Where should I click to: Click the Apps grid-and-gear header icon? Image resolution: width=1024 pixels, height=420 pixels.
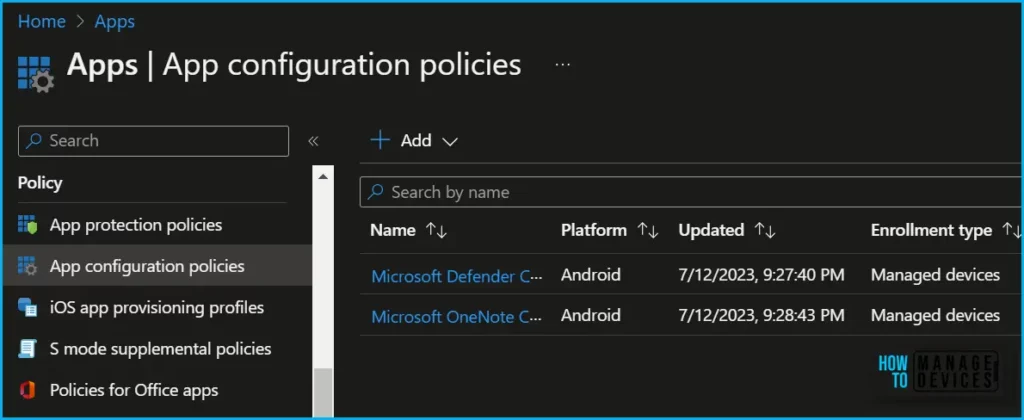point(36,73)
